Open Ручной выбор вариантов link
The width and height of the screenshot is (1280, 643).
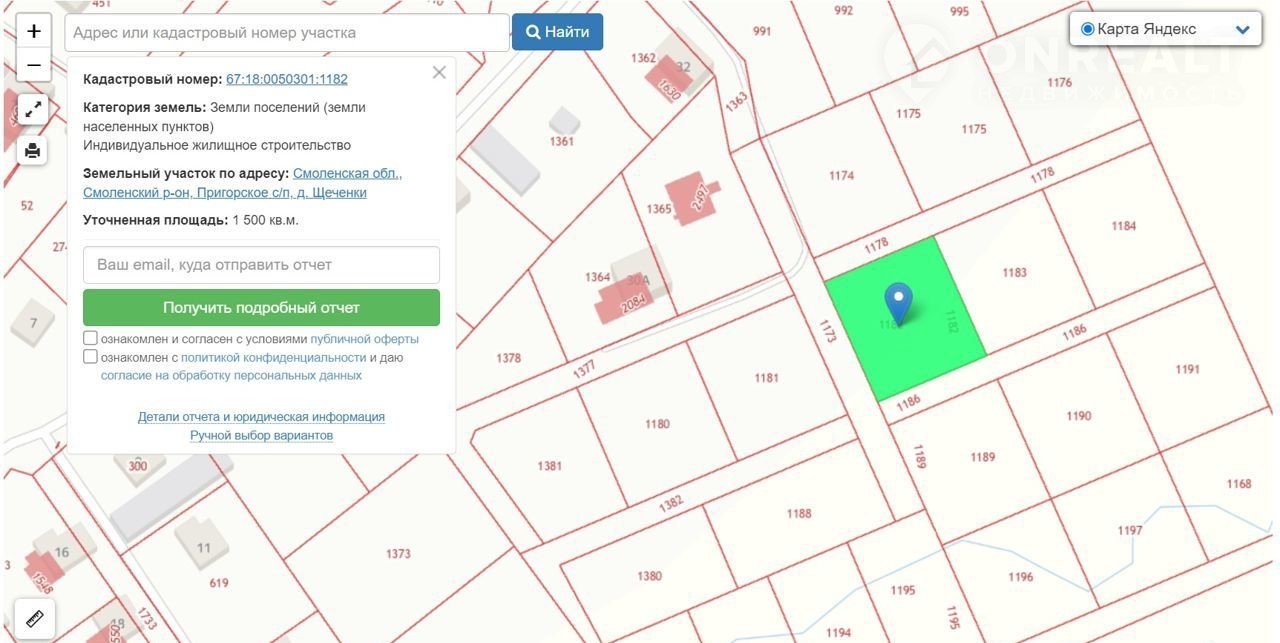click(x=261, y=436)
